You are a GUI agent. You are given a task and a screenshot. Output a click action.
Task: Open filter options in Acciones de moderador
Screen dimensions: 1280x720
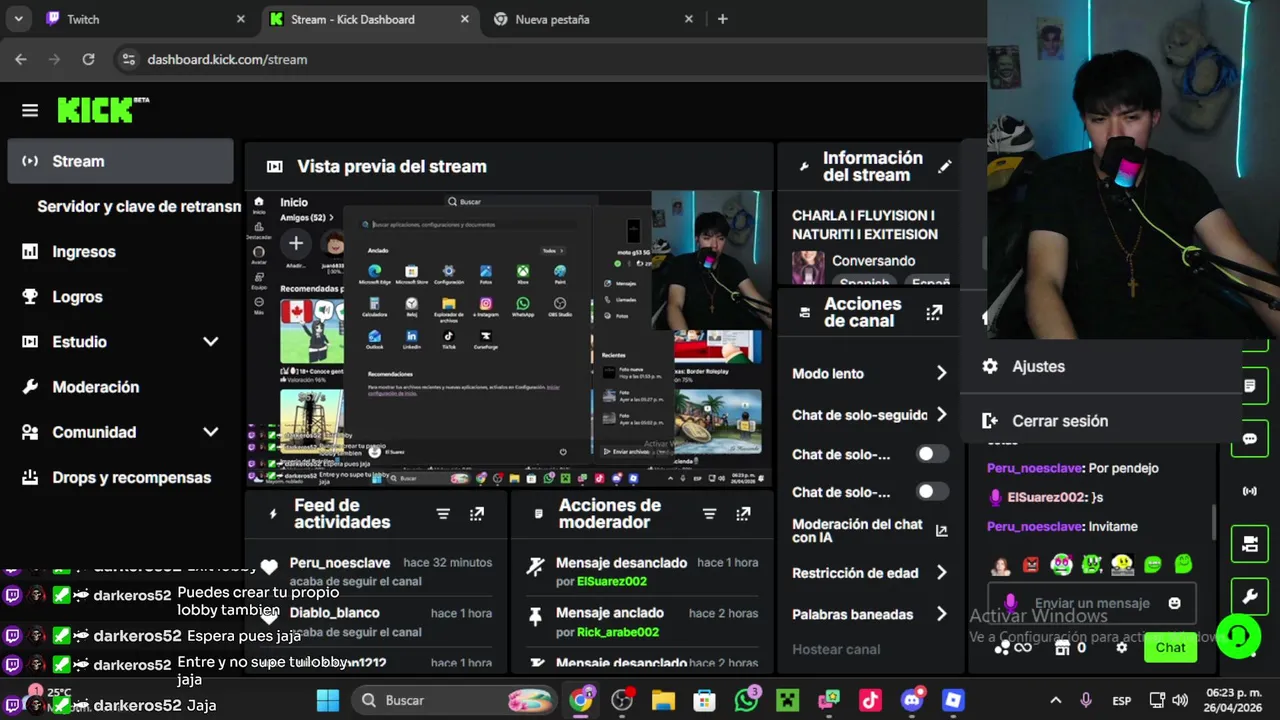[709, 514]
